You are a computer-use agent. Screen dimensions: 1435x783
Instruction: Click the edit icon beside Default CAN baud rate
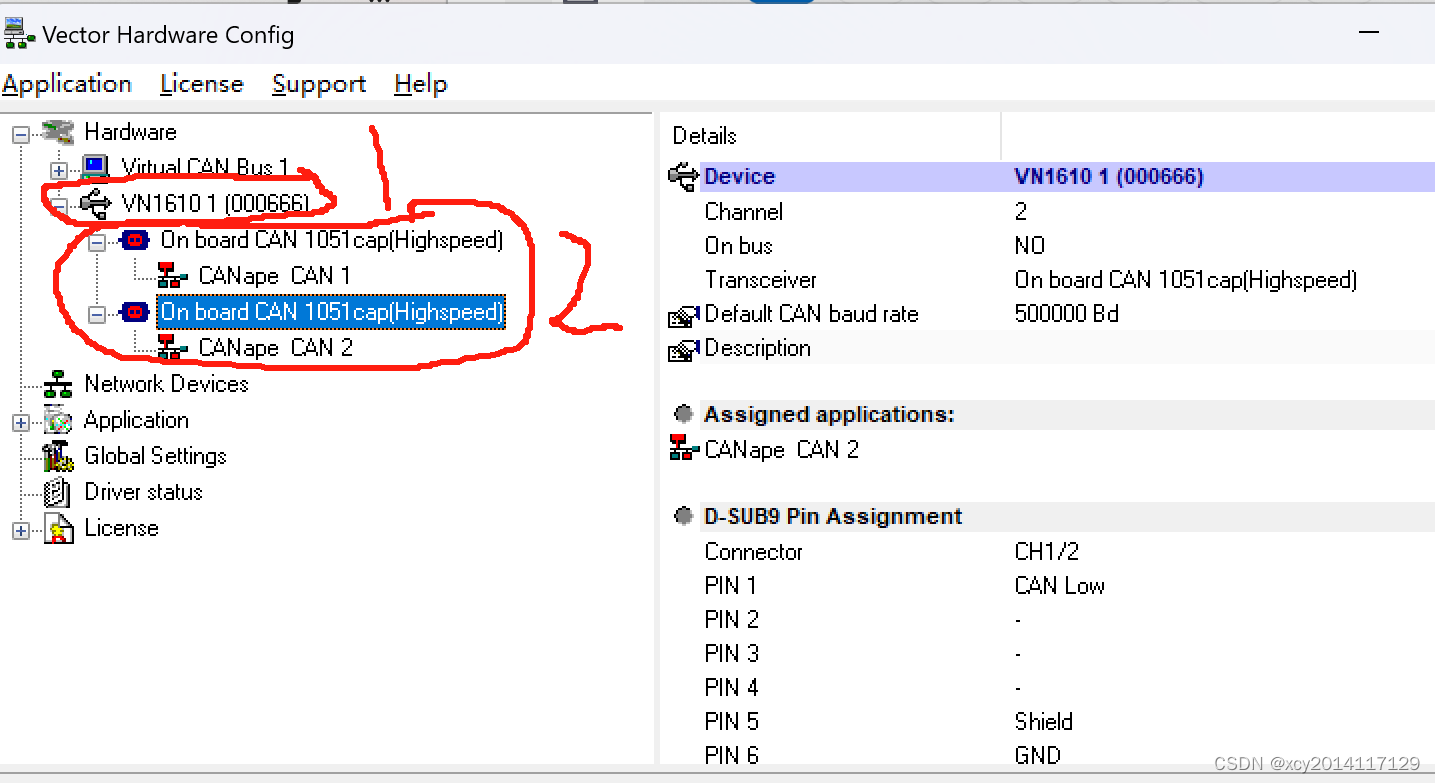(683, 317)
